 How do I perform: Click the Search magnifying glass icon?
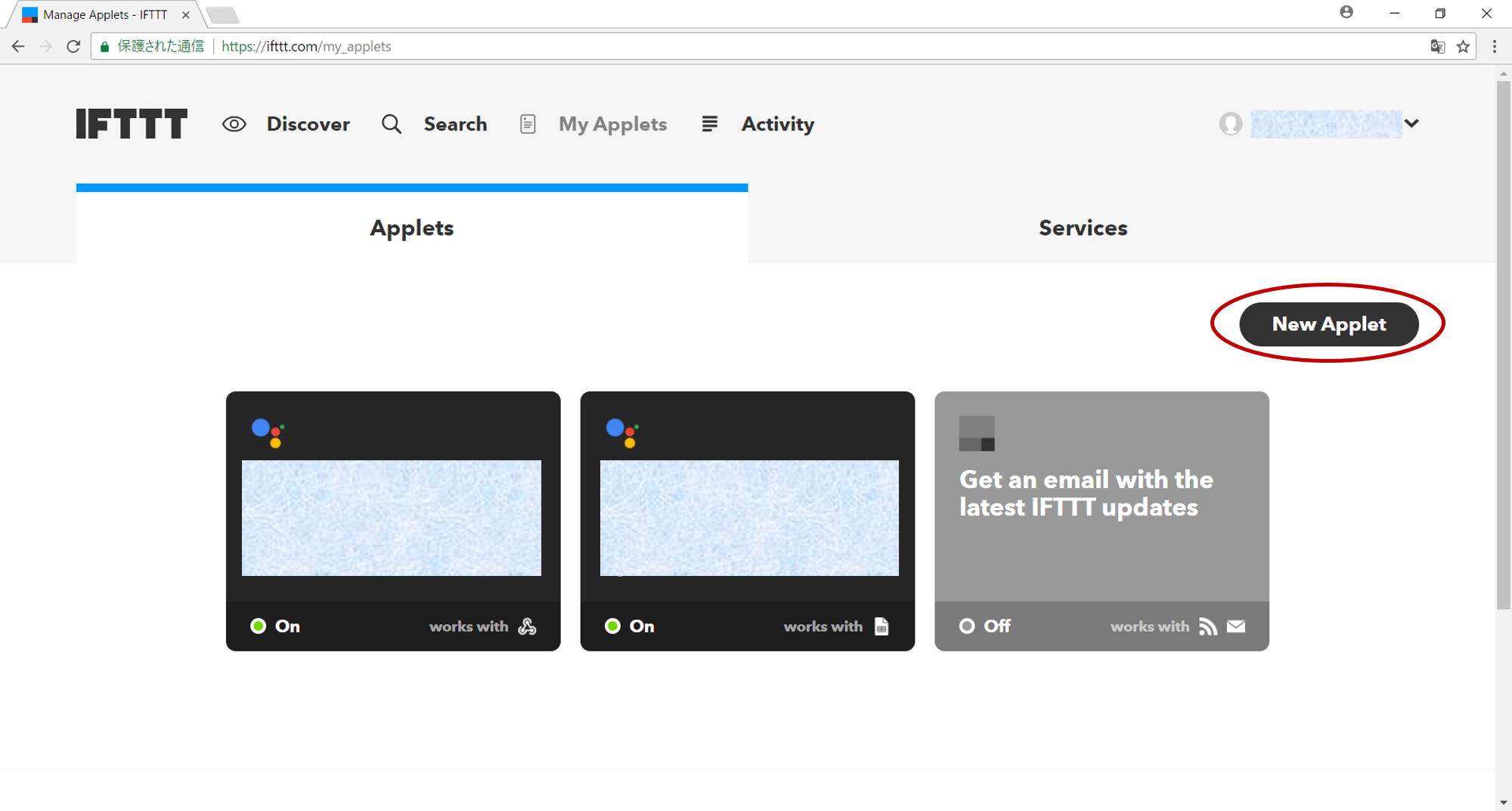(392, 124)
